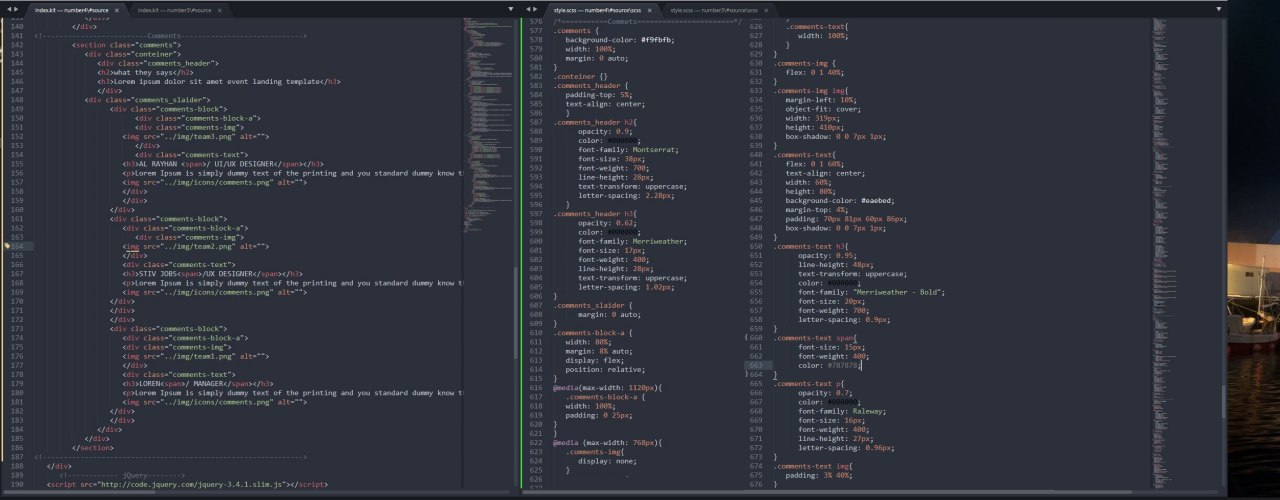This screenshot has width=1280, height=500.
Task: Click line number 663 in style.scss gutter
Action: tap(755, 365)
